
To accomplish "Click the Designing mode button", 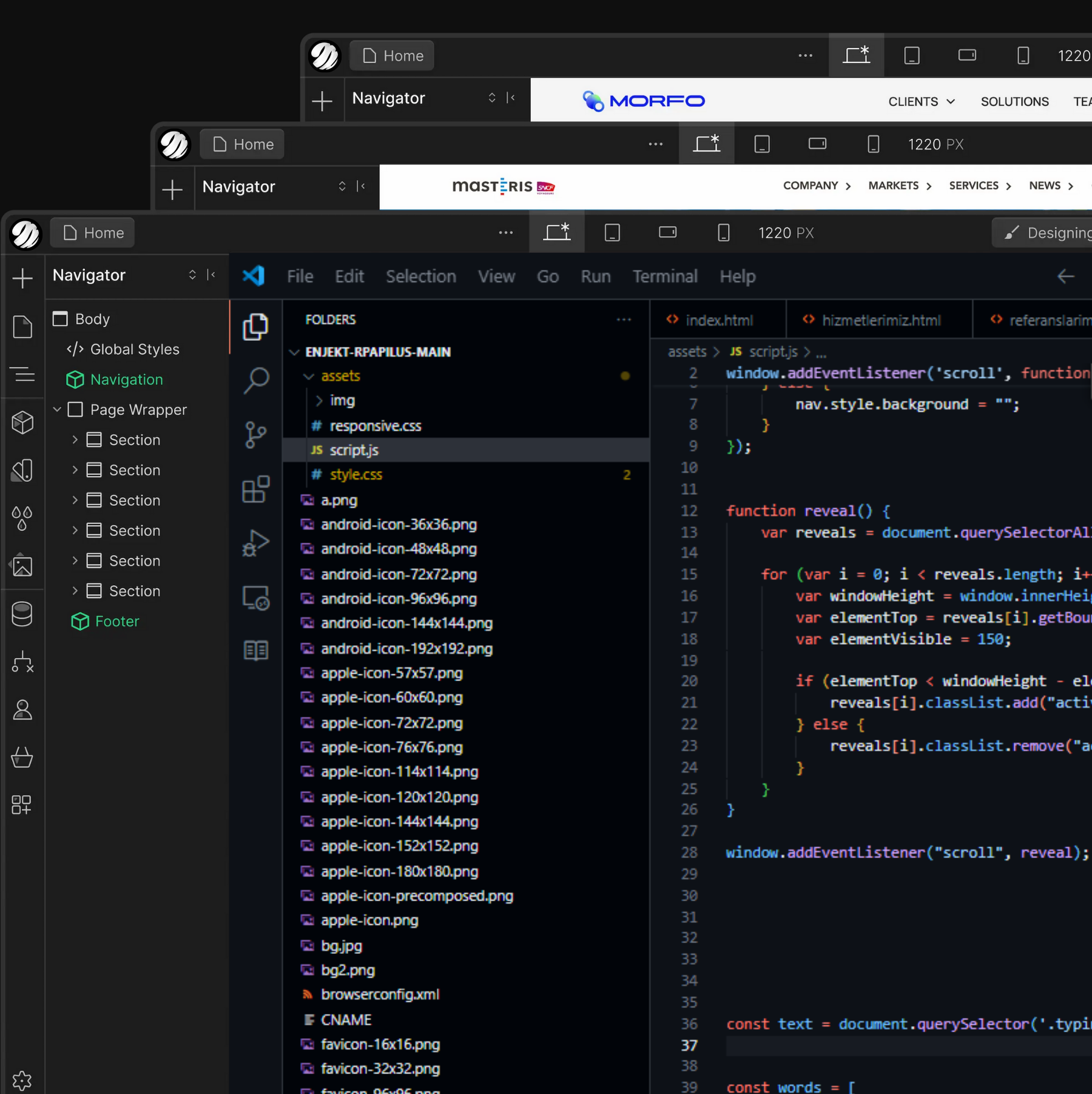I will [x=1048, y=233].
